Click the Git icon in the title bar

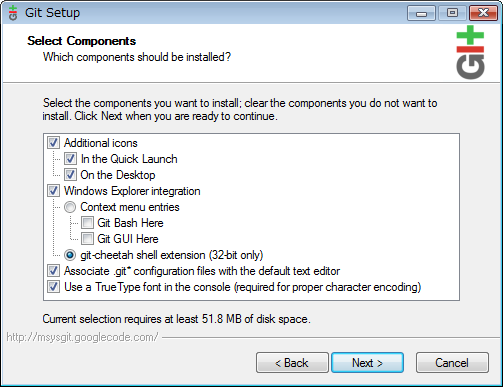tap(13, 13)
